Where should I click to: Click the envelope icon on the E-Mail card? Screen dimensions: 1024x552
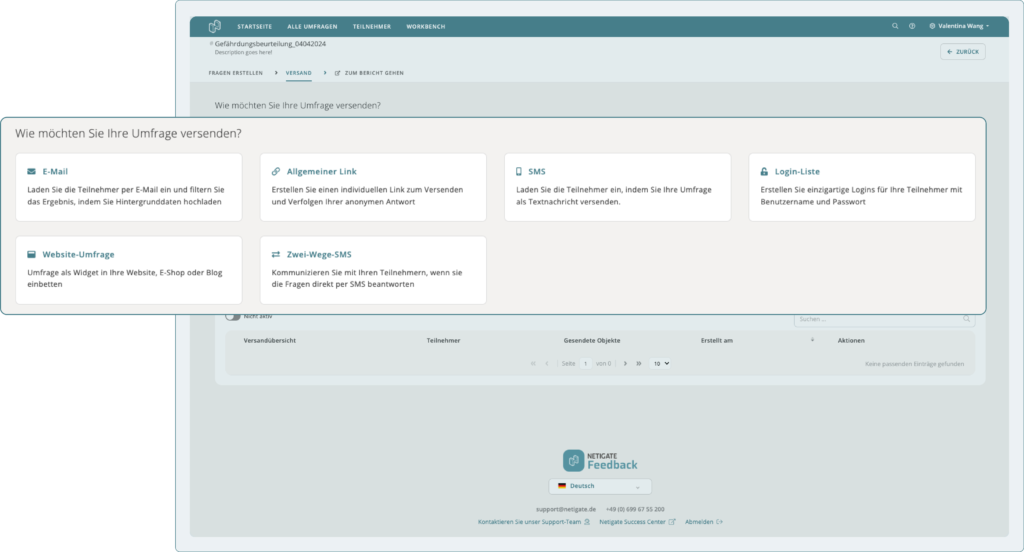pyautogui.click(x=31, y=171)
